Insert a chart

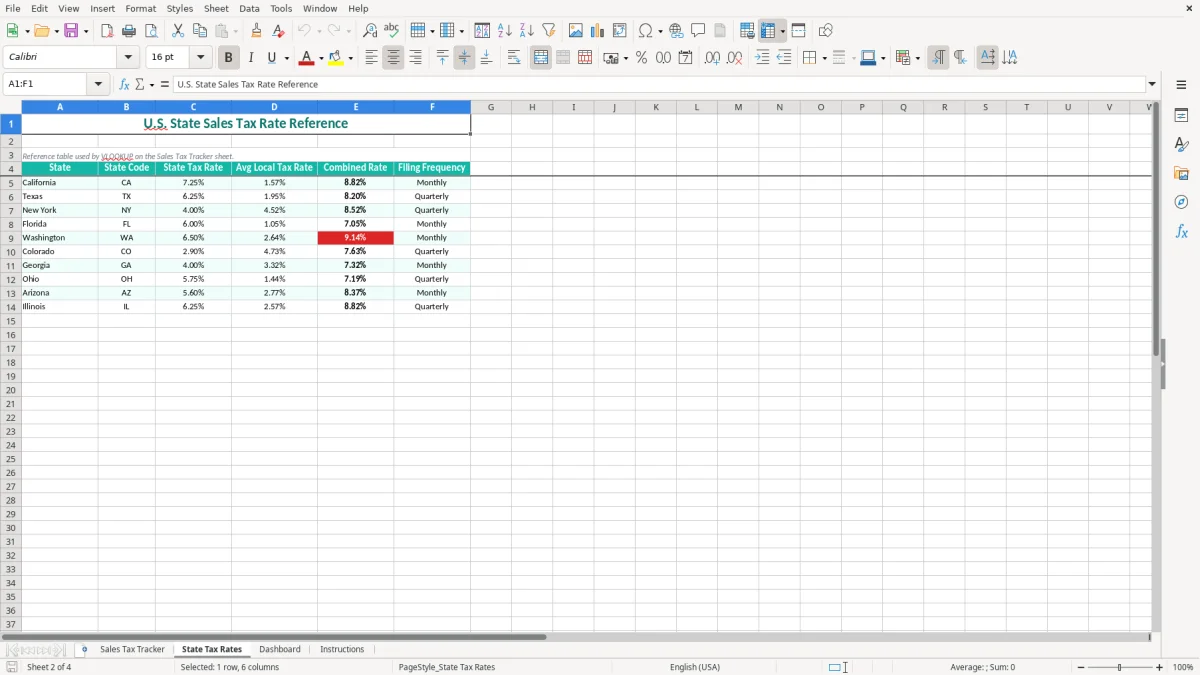pyautogui.click(x=598, y=31)
